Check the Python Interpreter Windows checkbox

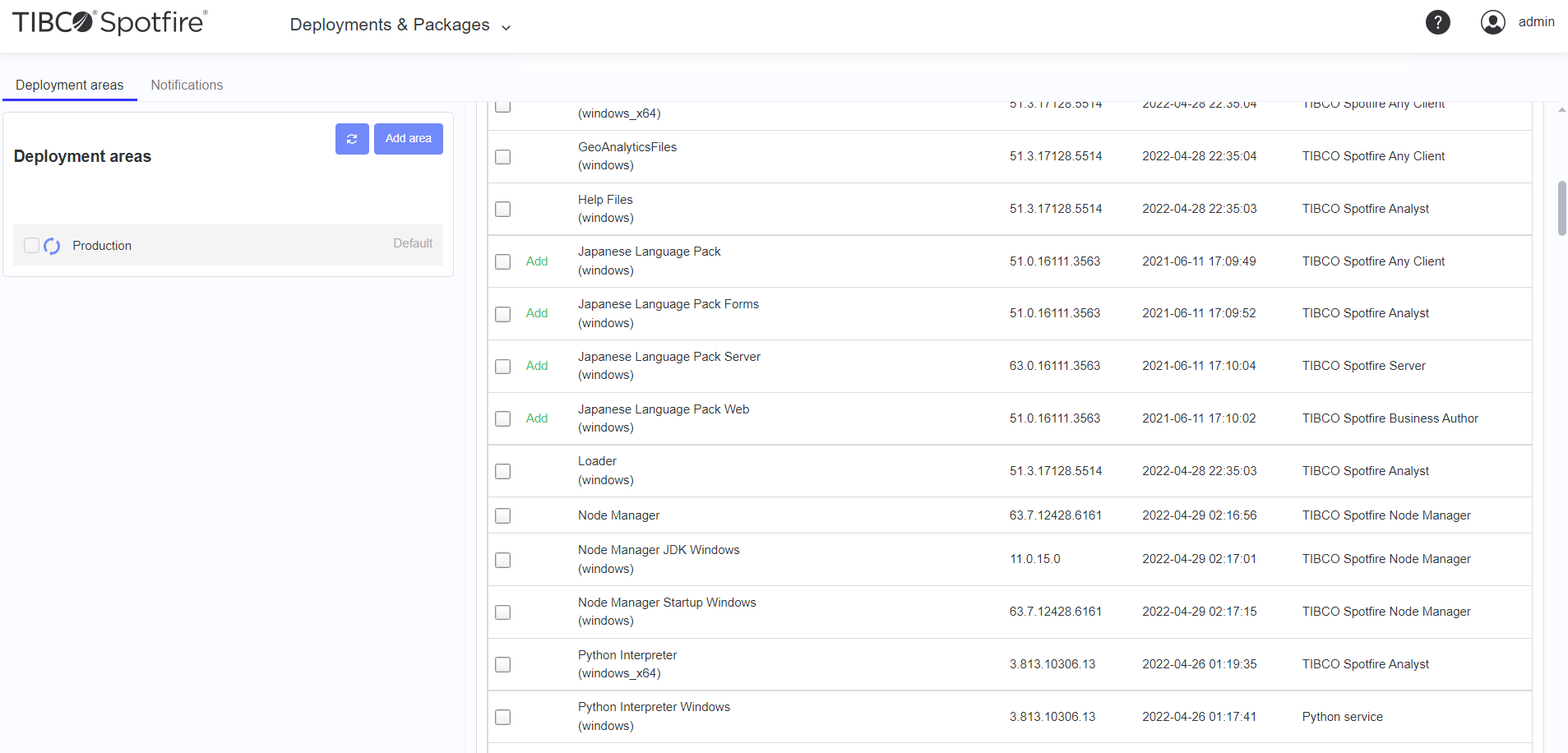[x=503, y=718]
